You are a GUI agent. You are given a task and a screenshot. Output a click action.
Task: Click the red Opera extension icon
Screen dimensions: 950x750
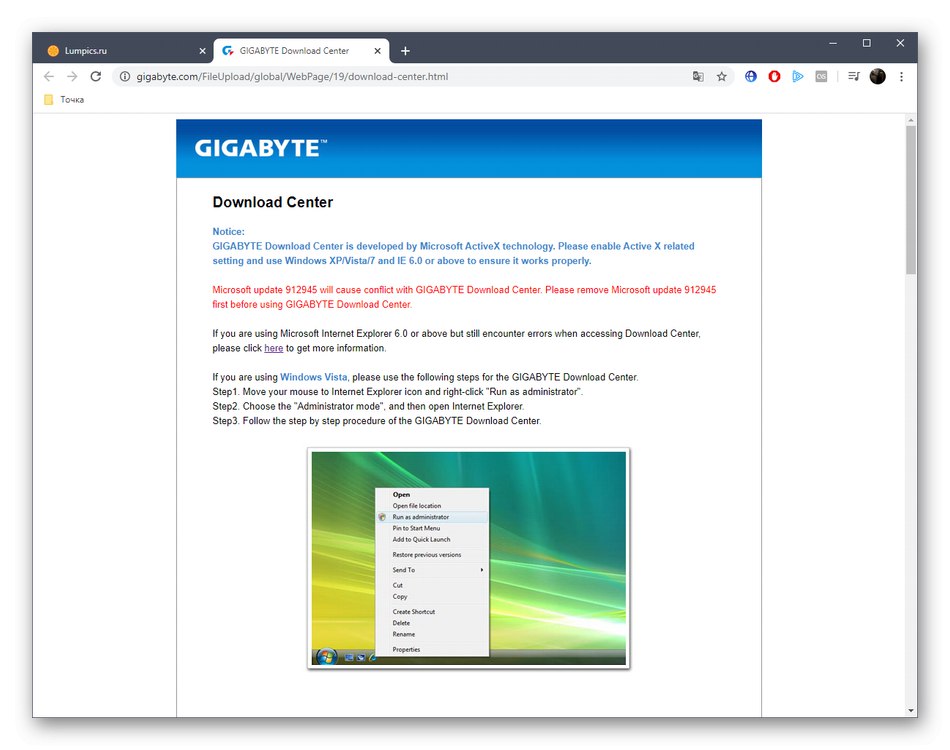[x=774, y=76]
